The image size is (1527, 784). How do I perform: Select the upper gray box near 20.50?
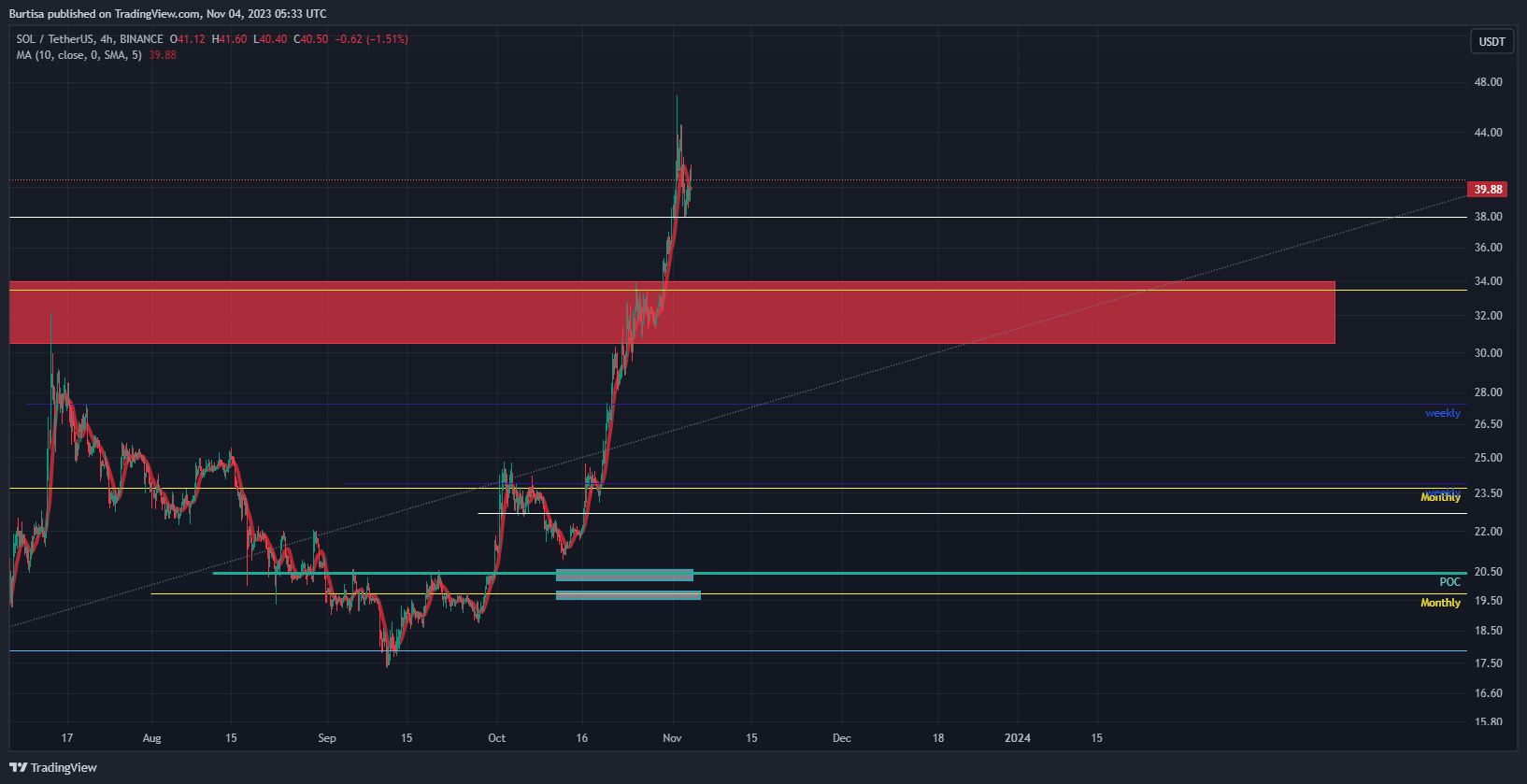click(x=624, y=575)
